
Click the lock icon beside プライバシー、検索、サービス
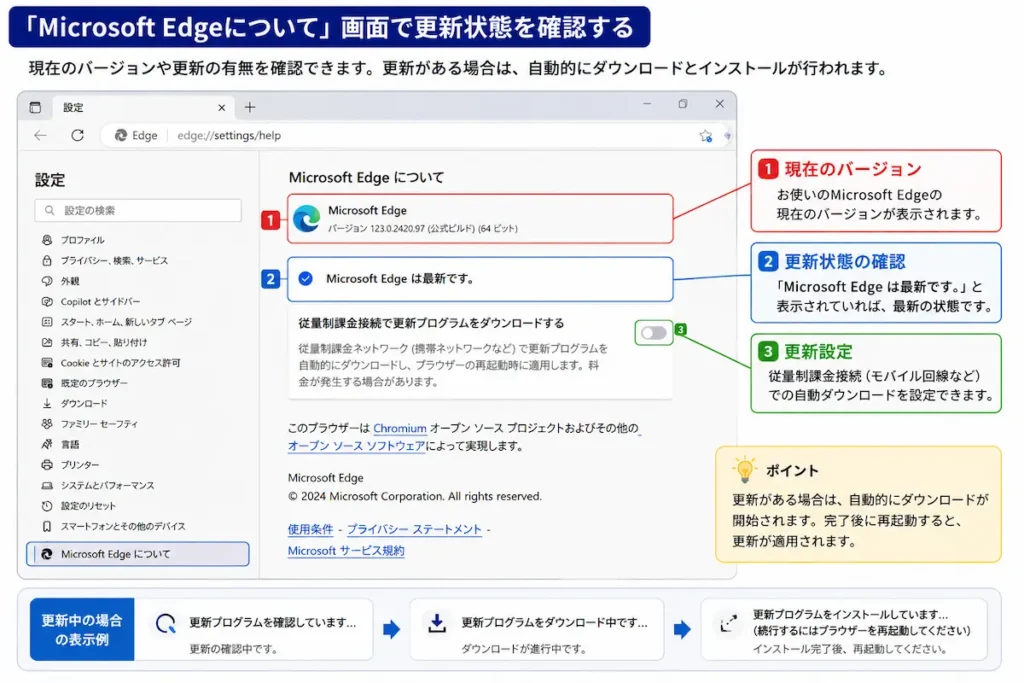[x=47, y=261]
